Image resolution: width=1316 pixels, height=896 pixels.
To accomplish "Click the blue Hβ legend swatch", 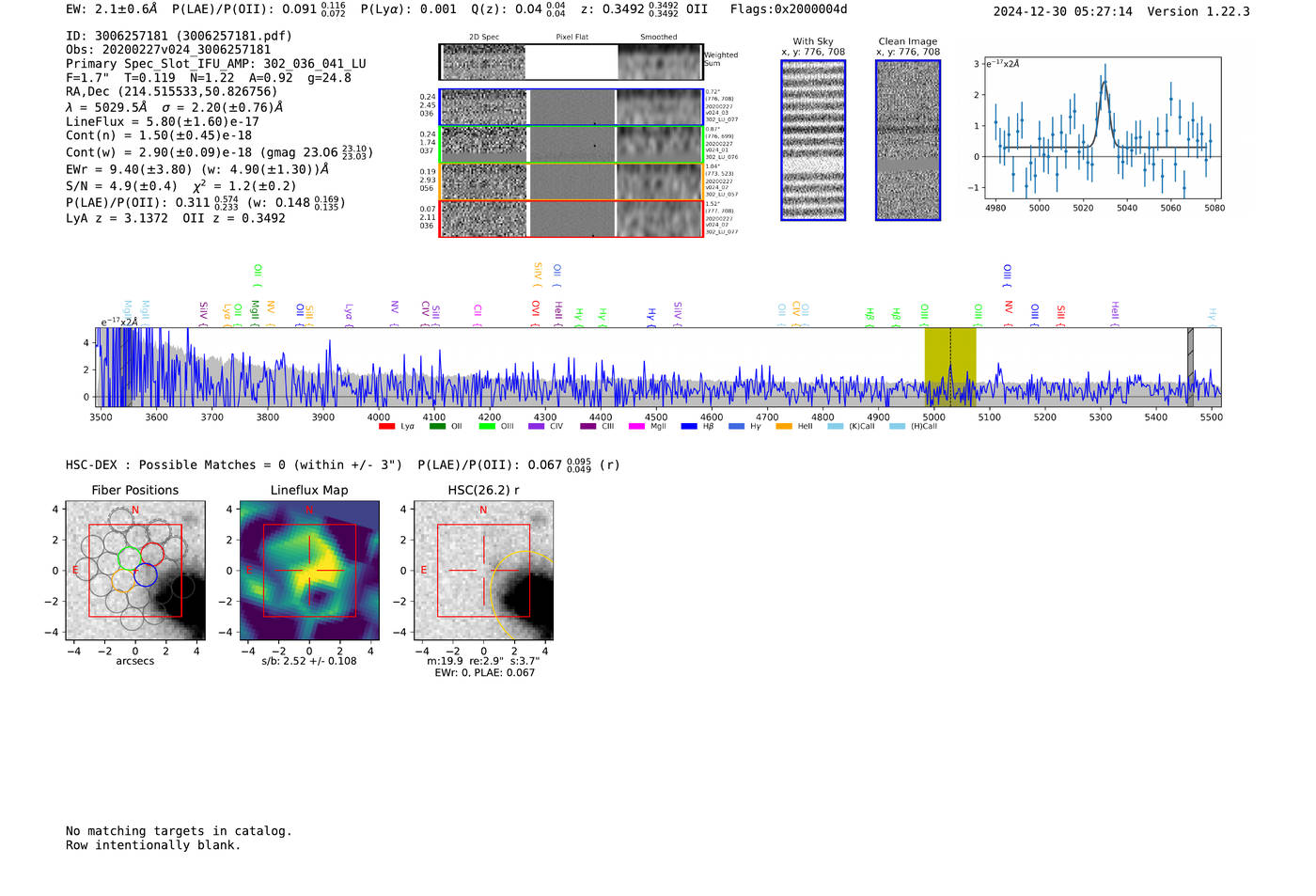I will (689, 426).
